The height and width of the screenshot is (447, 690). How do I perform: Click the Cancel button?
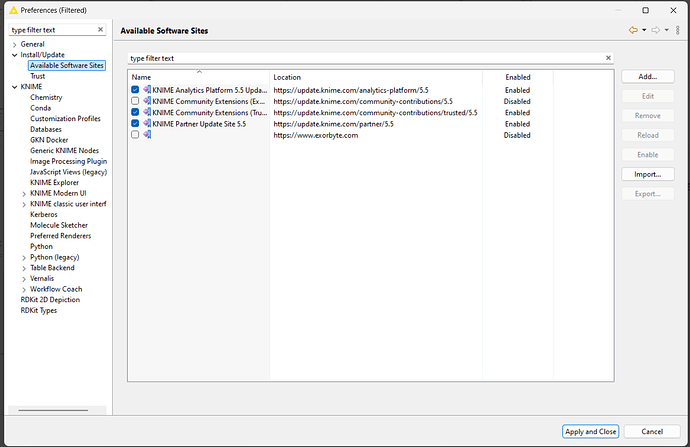coord(652,432)
